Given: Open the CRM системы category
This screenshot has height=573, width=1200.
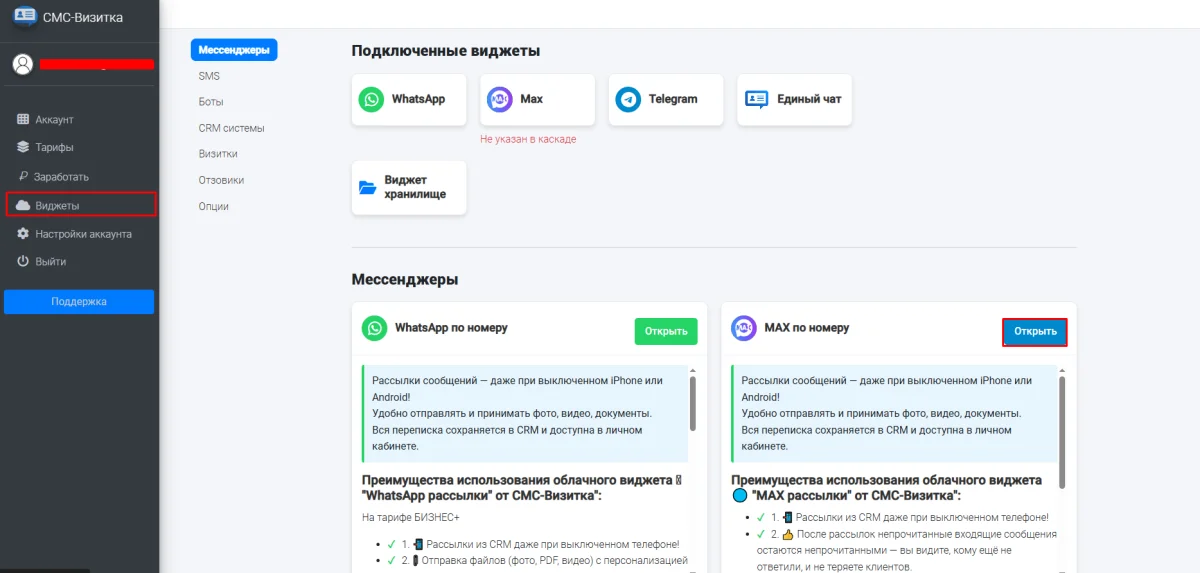Looking at the screenshot, I should pos(231,128).
